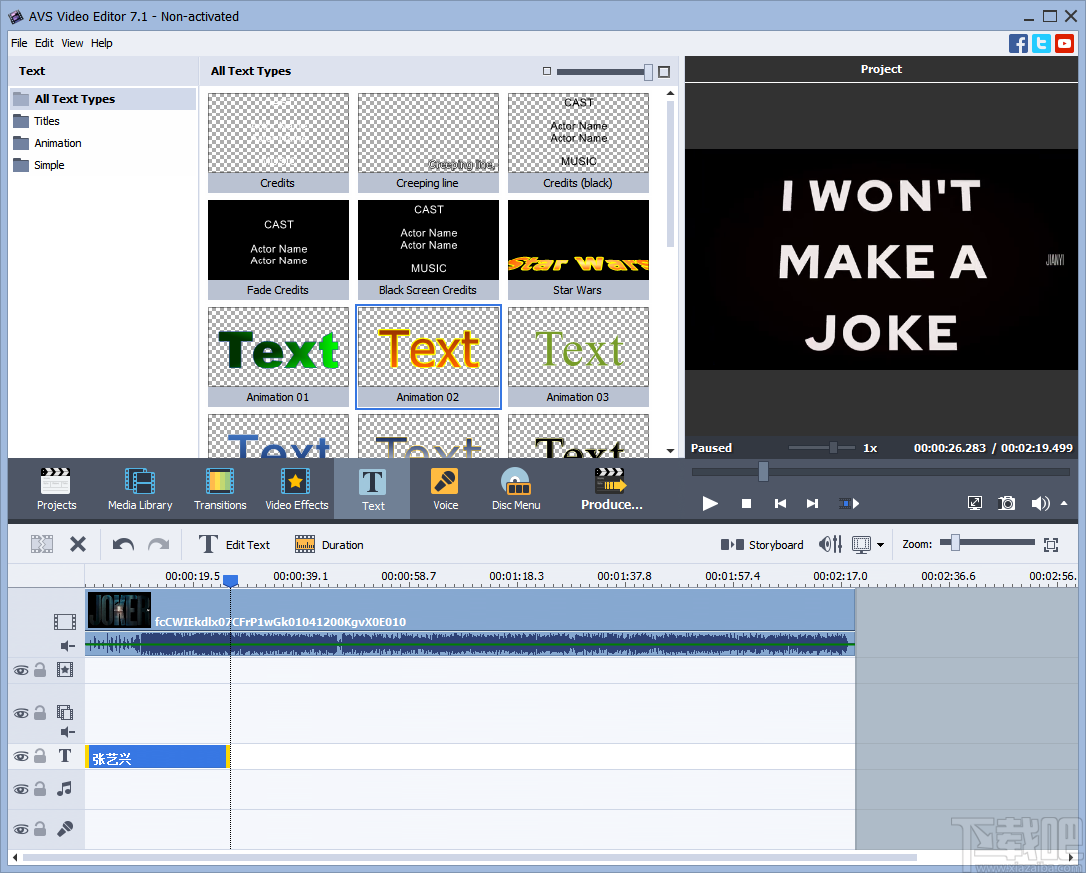Open the Projects section
The height and width of the screenshot is (873, 1086).
point(56,489)
